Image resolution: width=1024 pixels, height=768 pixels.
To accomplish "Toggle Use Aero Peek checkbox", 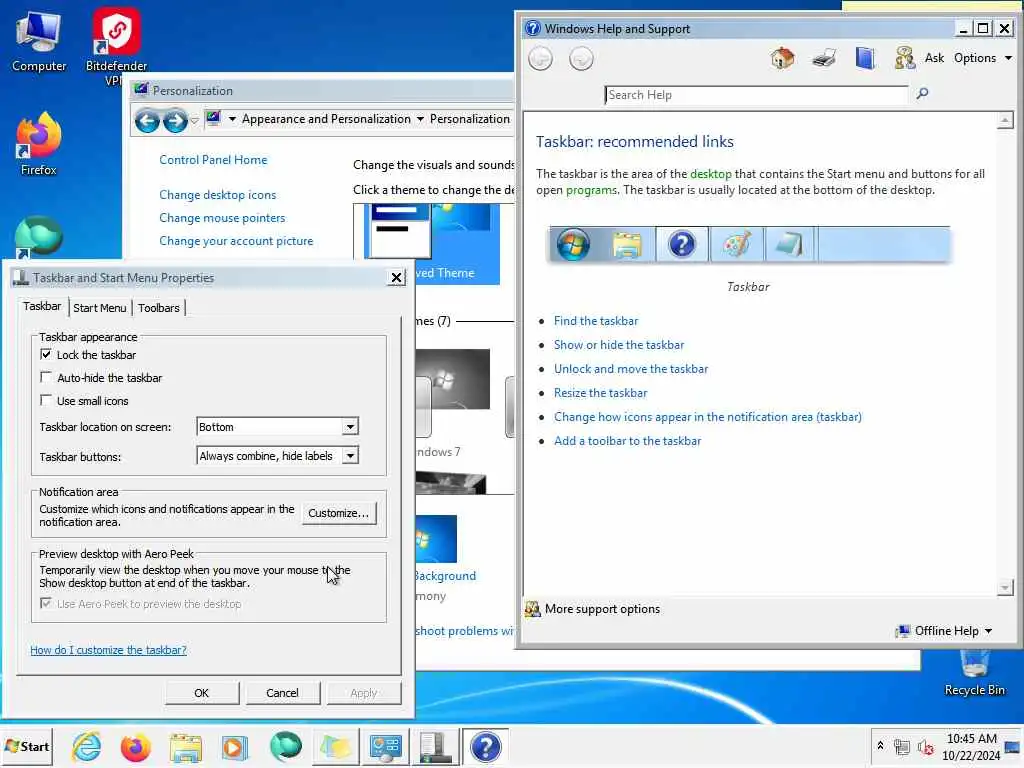I will 46,603.
